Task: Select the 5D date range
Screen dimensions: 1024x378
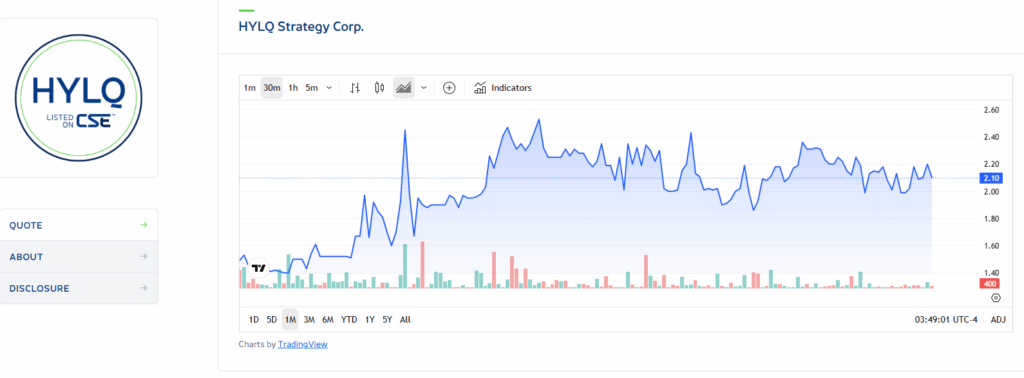Action: pyautogui.click(x=272, y=320)
